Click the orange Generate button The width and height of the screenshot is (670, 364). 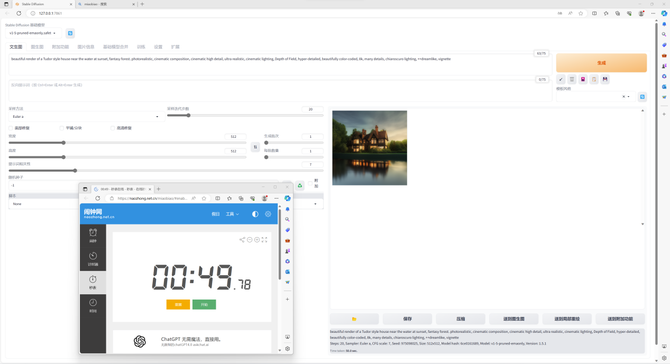coord(601,63)
